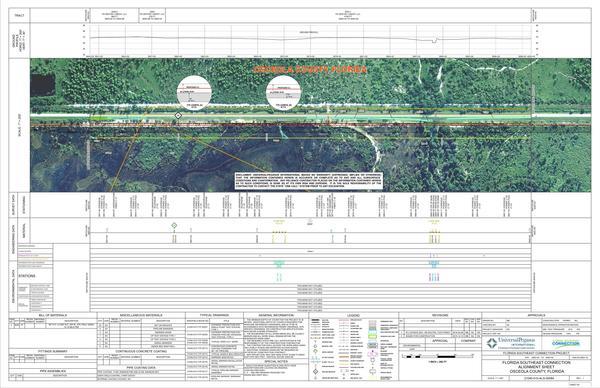Click the right circular detail callout on map
Image resolution: width=600 pixels, height=388 pixels.
click(284, 93)
